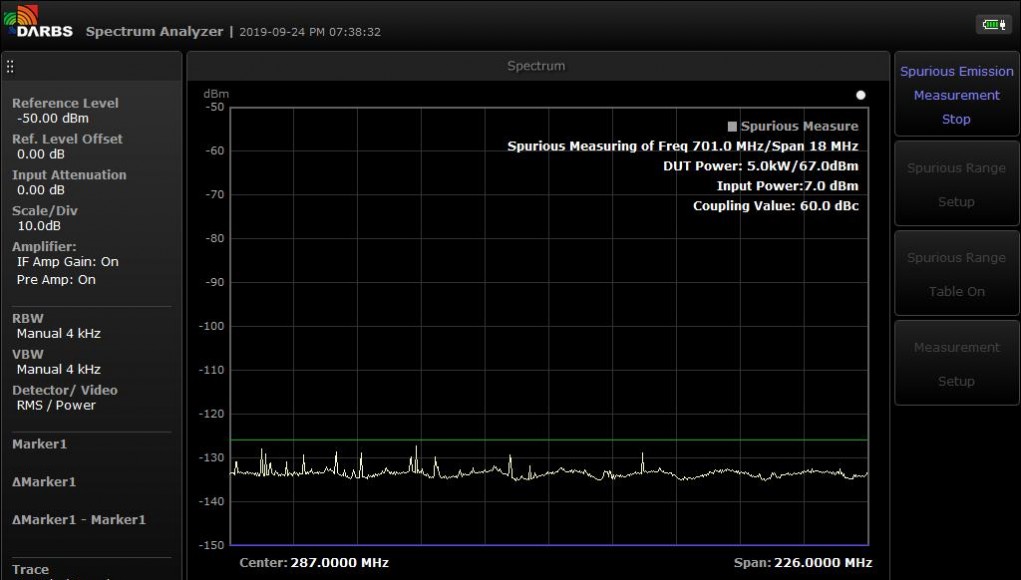This screenshot has height=580, width=1021.
Task: Toggle the Spurious Measure legend square
Action: coord(732,126)
